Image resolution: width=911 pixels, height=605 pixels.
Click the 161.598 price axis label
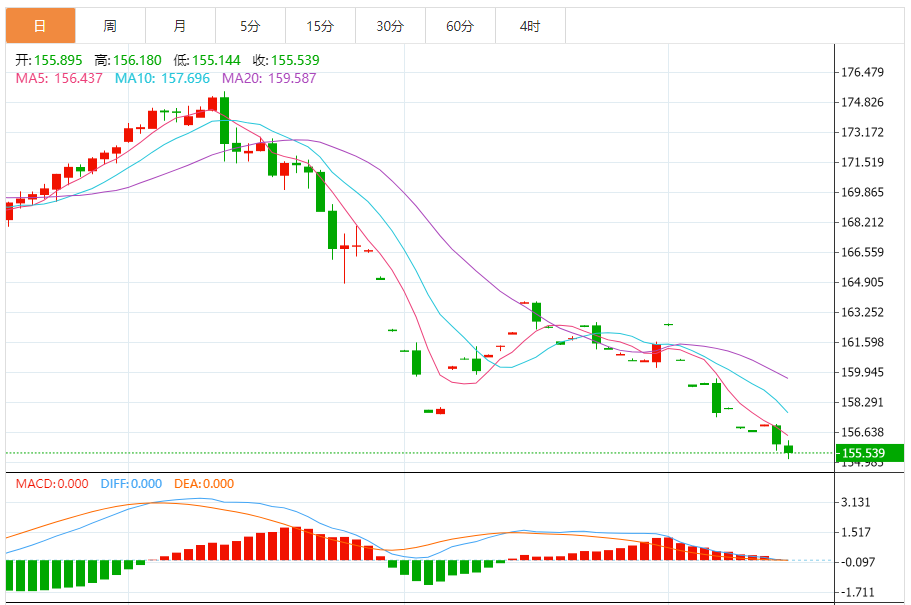pos(862,342)
